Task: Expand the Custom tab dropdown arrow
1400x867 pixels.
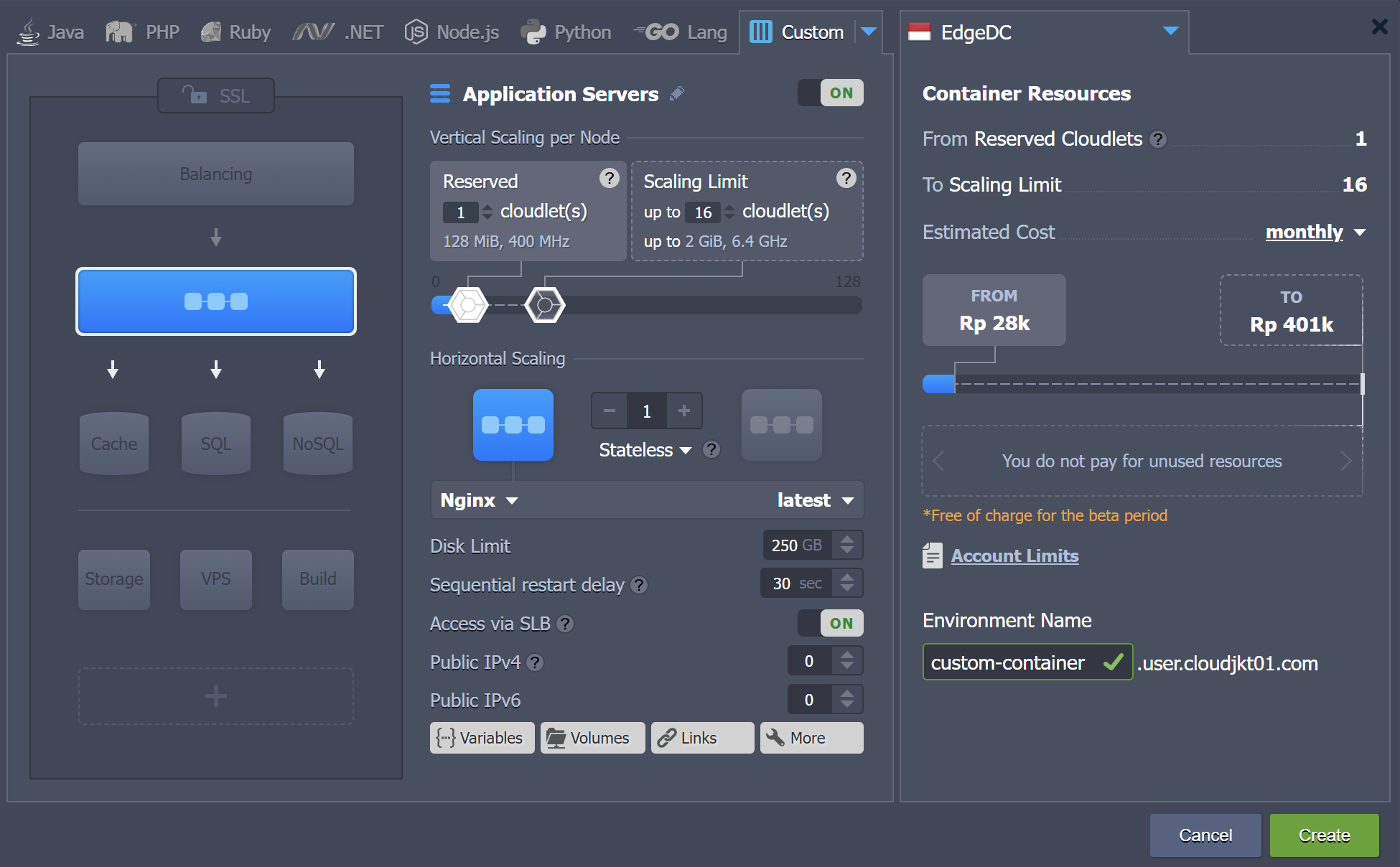Action: coord(869,32)
